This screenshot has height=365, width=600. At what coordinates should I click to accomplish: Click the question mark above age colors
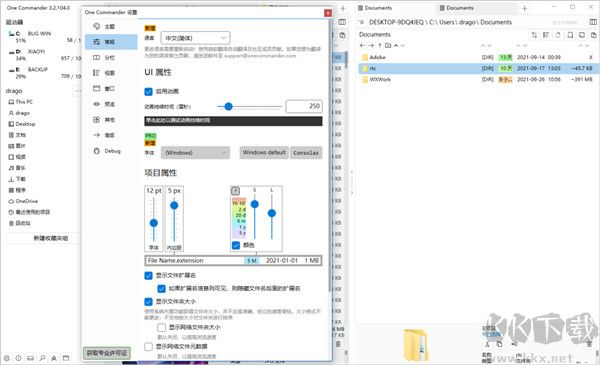pos(236,190)
